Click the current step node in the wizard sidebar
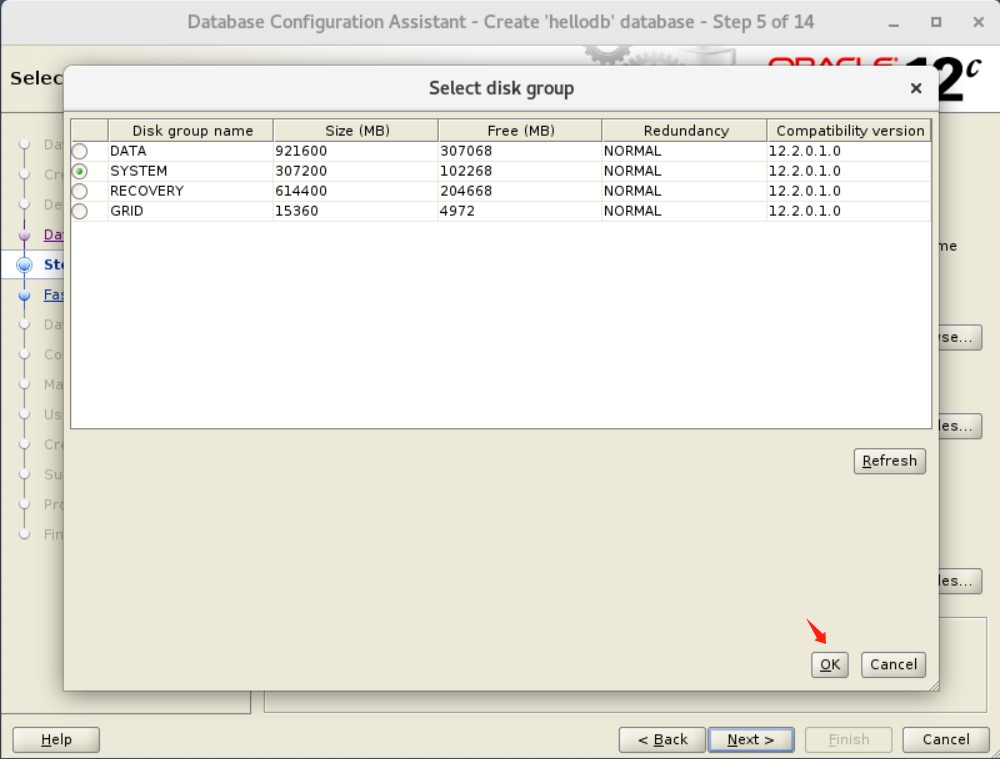1000x759 pixels. coord(24,265)
